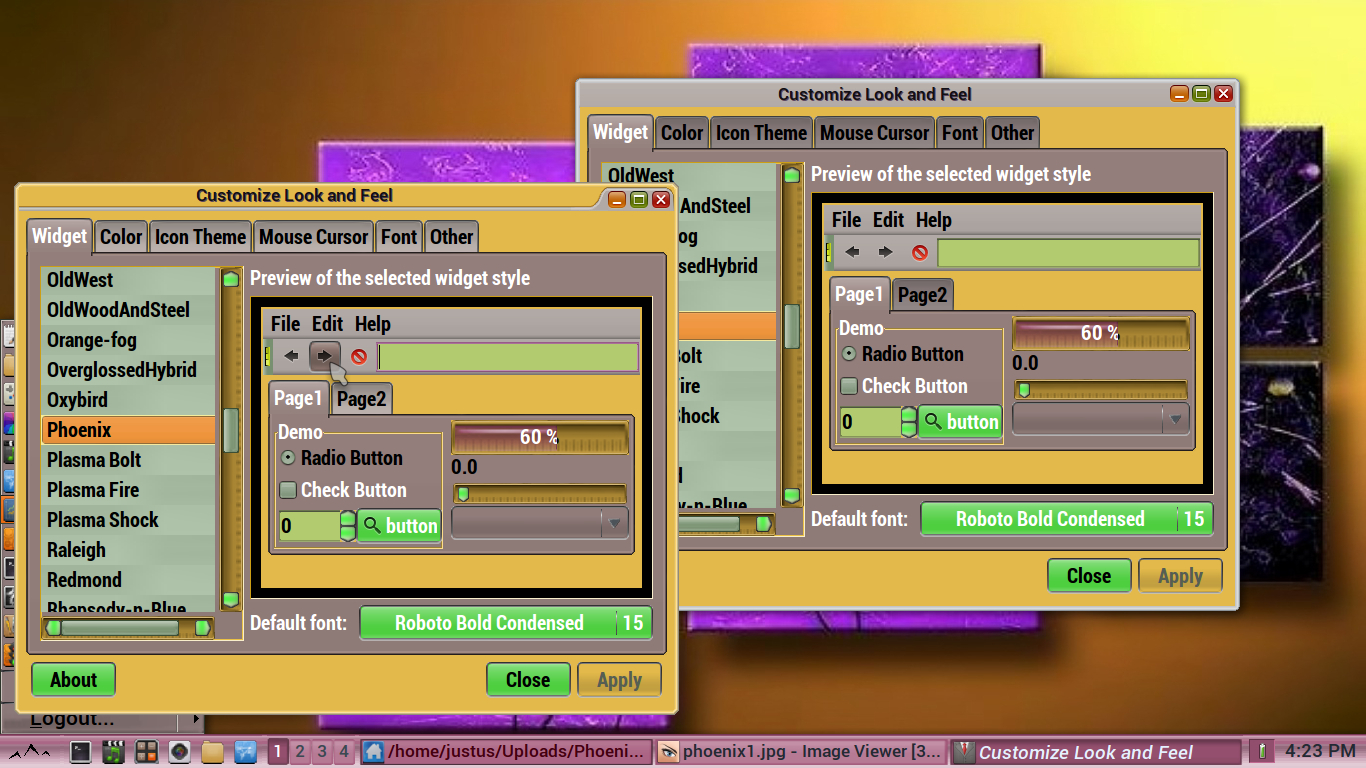Open the combo box dropdown in rear preview
This screenshot has height=768, width=1366.
(1101, 419)
